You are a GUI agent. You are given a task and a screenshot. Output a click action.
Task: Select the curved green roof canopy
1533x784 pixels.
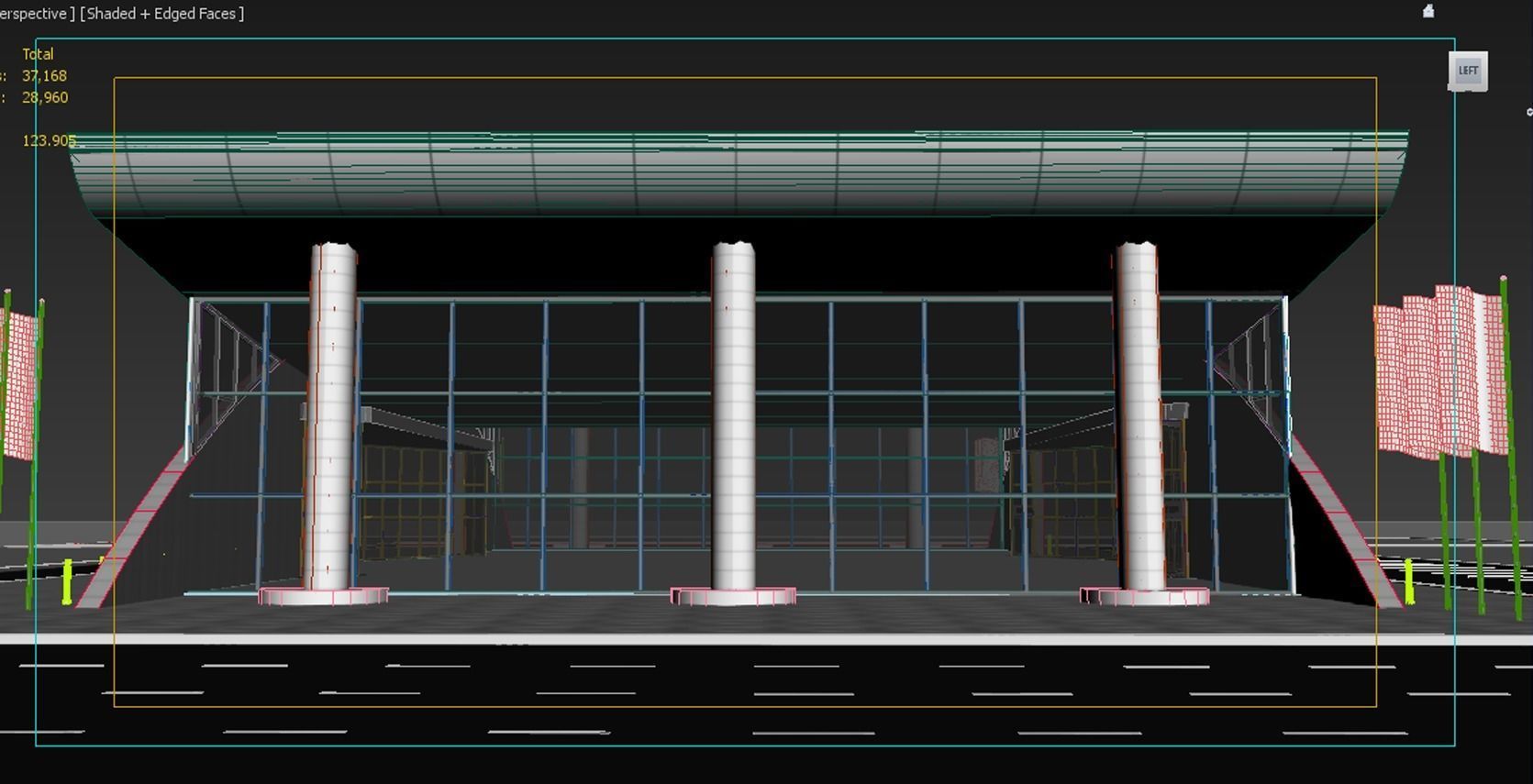(x=739, y=174)
